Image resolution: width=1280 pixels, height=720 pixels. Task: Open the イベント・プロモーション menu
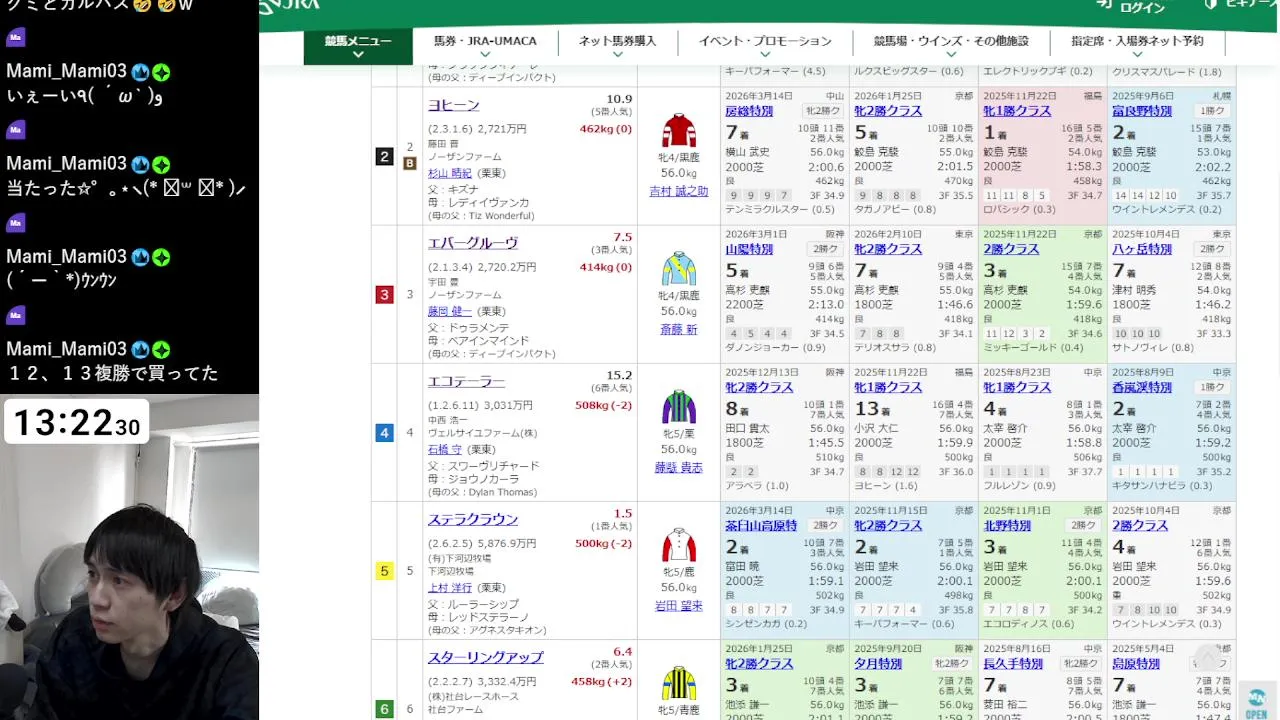click(765, 42)
